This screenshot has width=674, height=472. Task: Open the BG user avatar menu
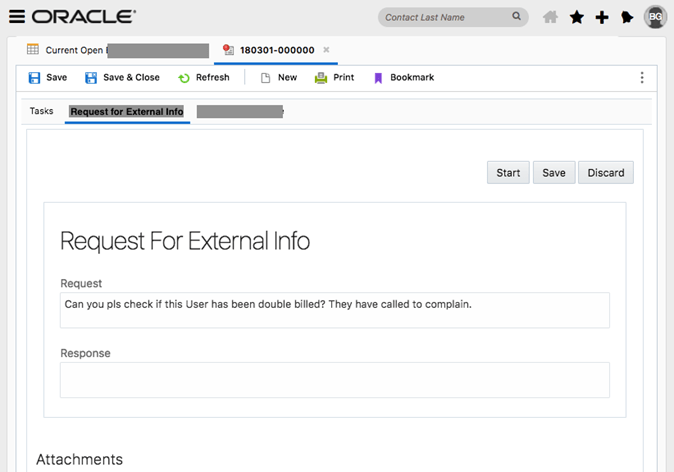[655, 17]
